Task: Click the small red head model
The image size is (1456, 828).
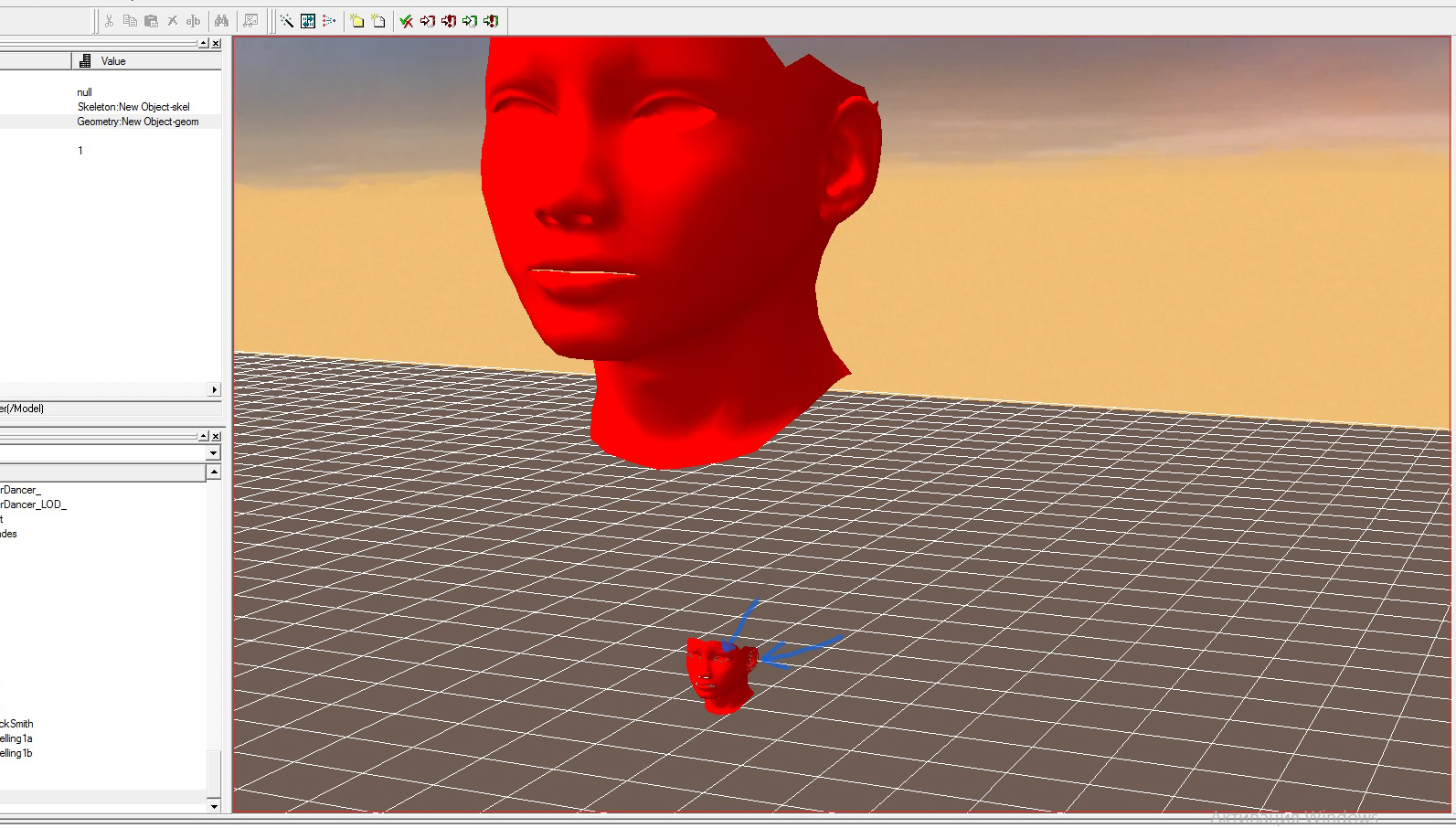Action: tap(721, 676)
